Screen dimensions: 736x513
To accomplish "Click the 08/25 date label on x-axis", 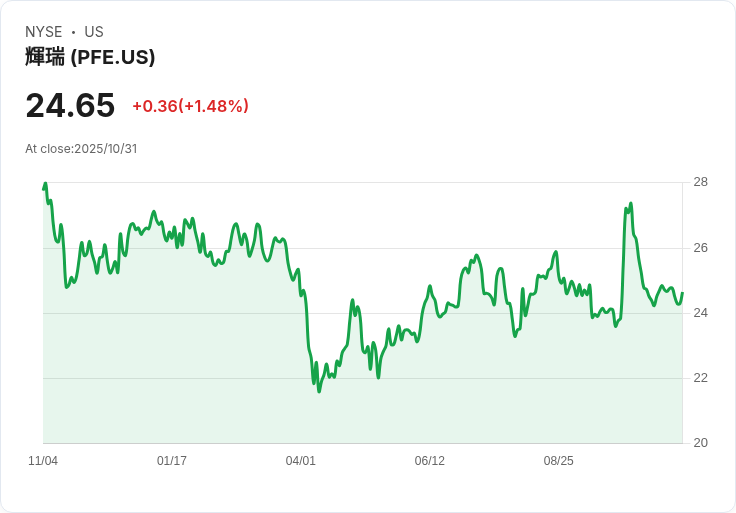I will (559, 461).
